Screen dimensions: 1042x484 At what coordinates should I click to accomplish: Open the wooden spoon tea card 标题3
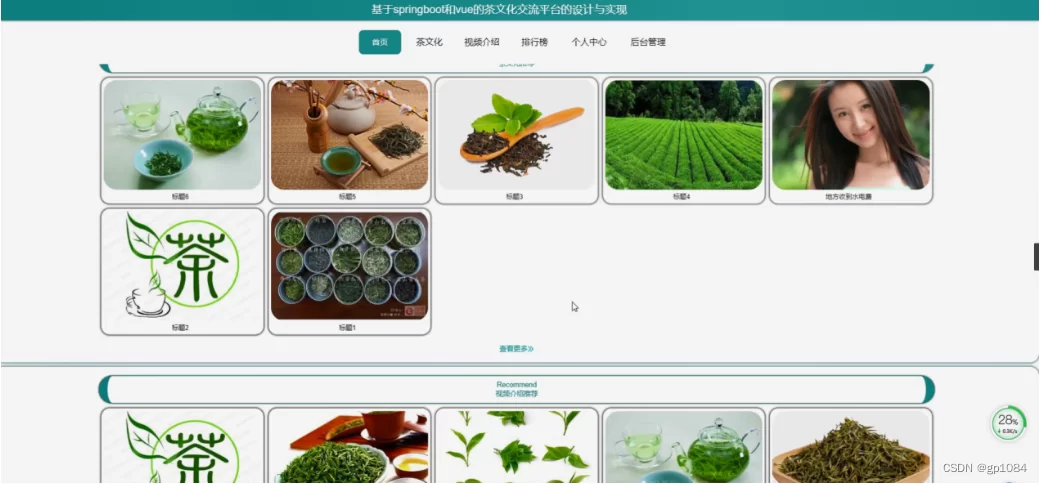tap(516, 135)
